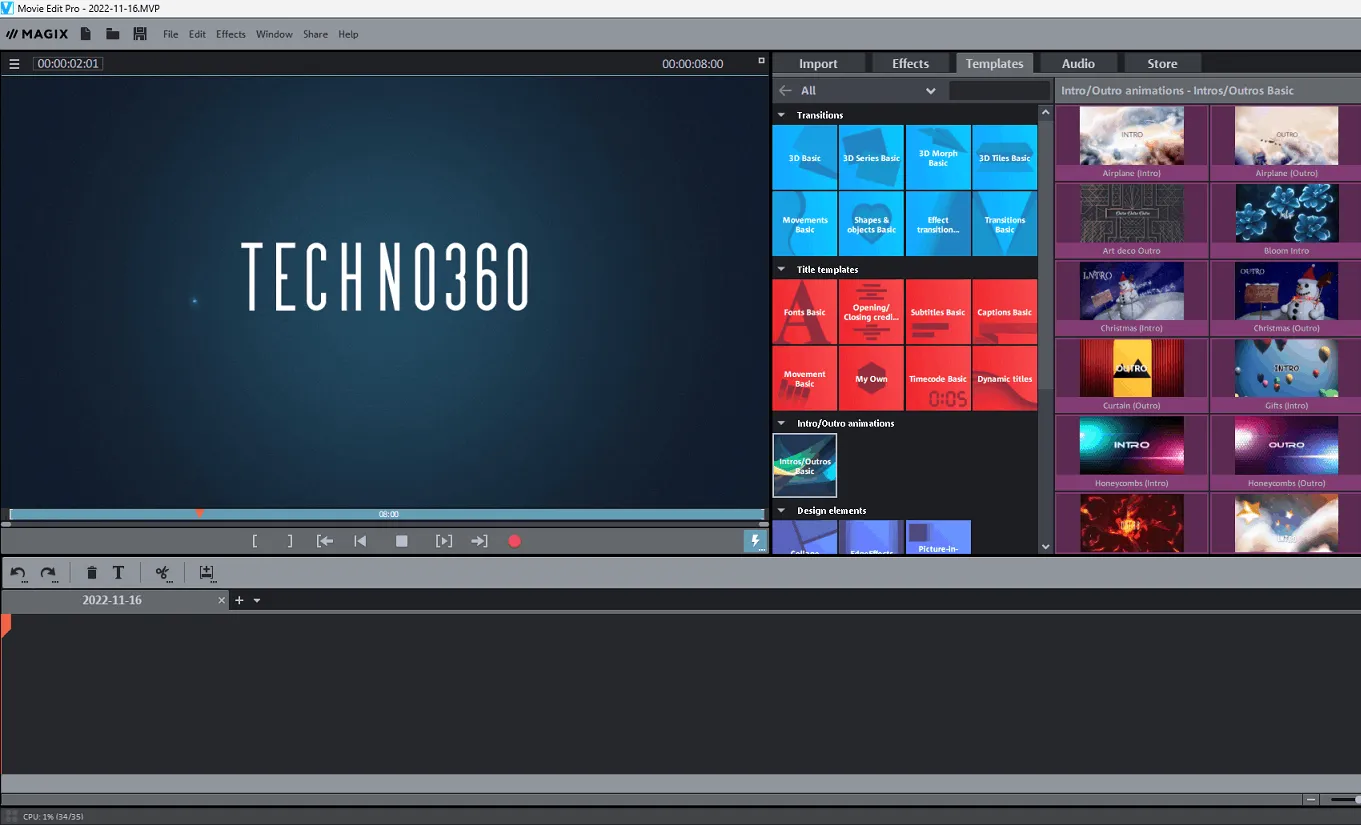Switch to the Audio tab
Screen dimensions: 1361x825
pos(1078,63)
